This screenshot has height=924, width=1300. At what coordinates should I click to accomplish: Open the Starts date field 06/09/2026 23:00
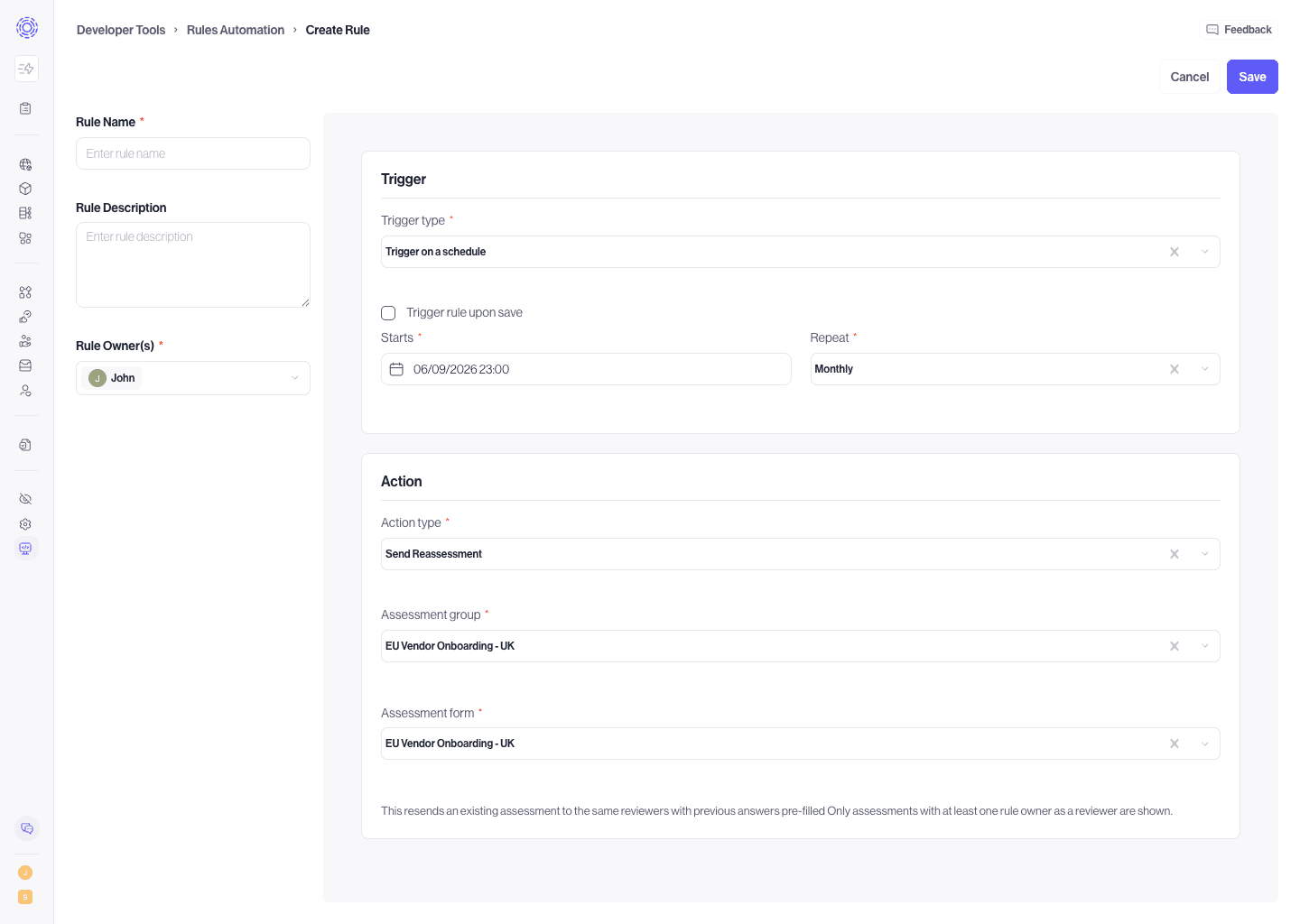[586, 369]
